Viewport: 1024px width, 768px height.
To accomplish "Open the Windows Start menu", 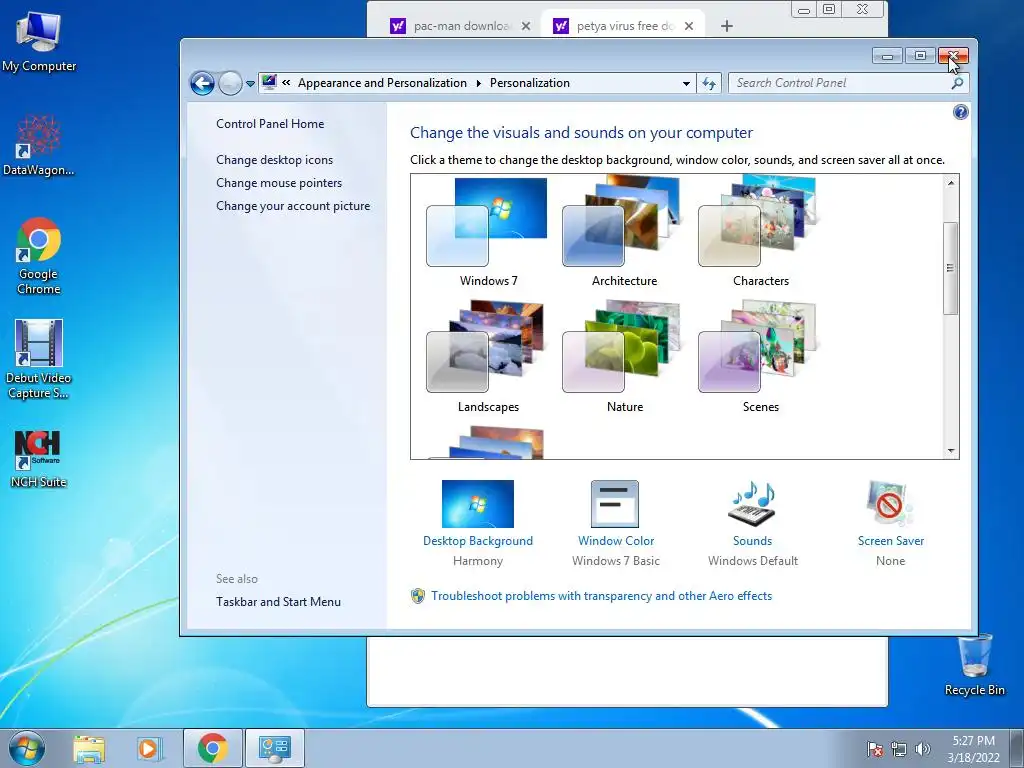I will [26, 748].
